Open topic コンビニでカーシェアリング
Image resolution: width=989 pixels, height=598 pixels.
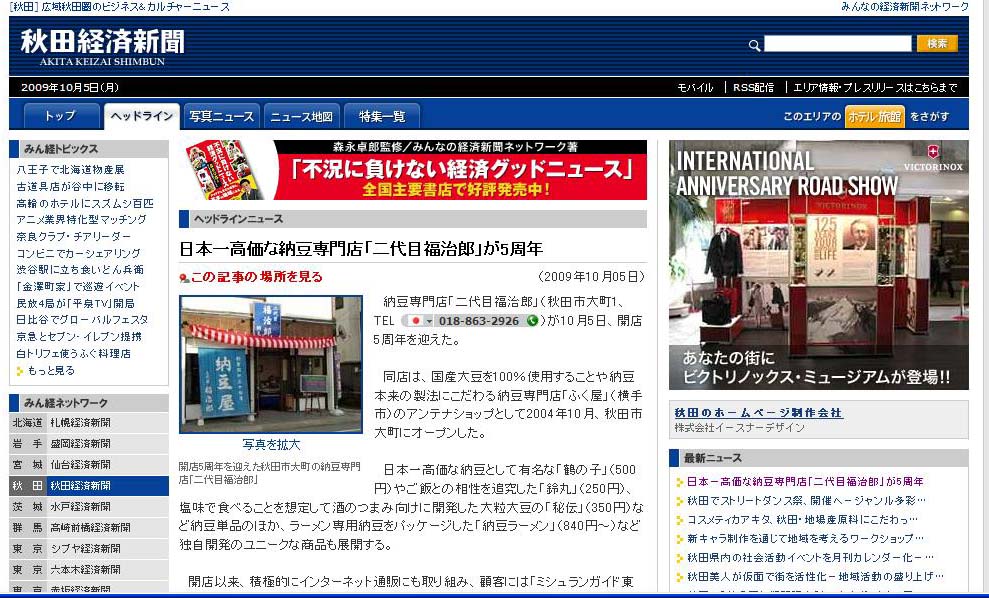(x=78, y=253)
